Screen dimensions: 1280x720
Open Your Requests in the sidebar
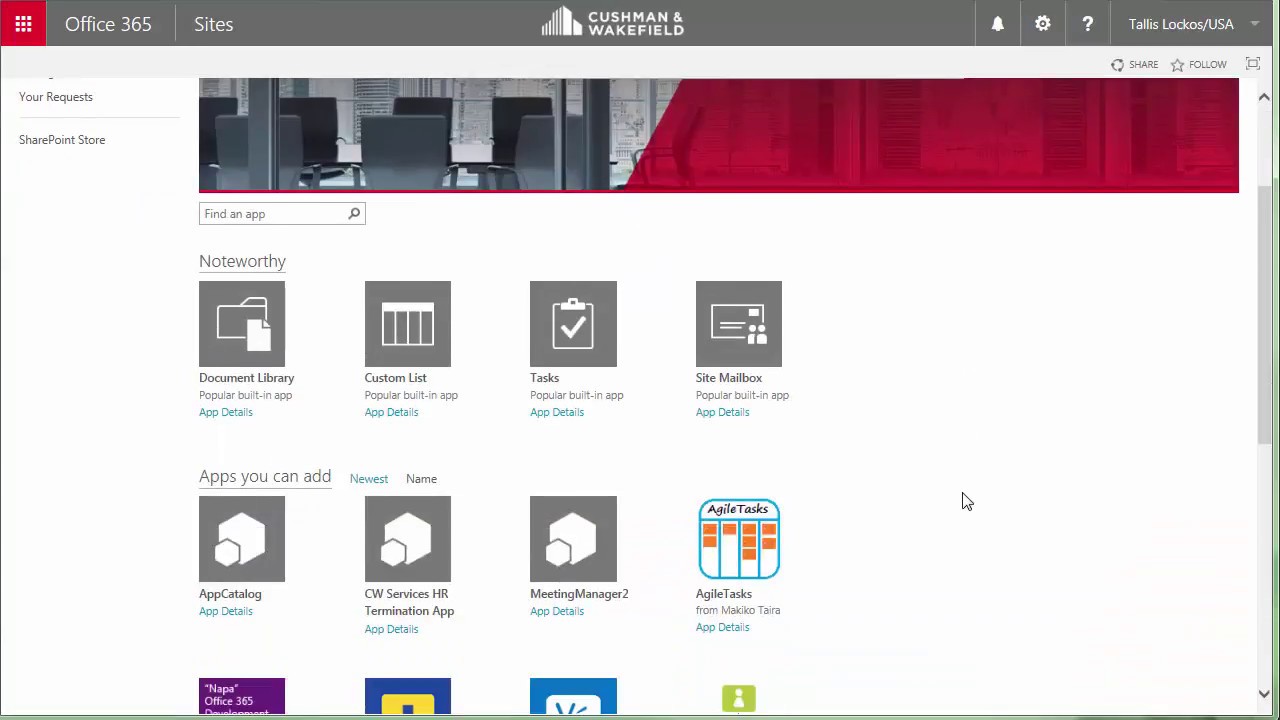pyautogui.click(x=56, y=97)
